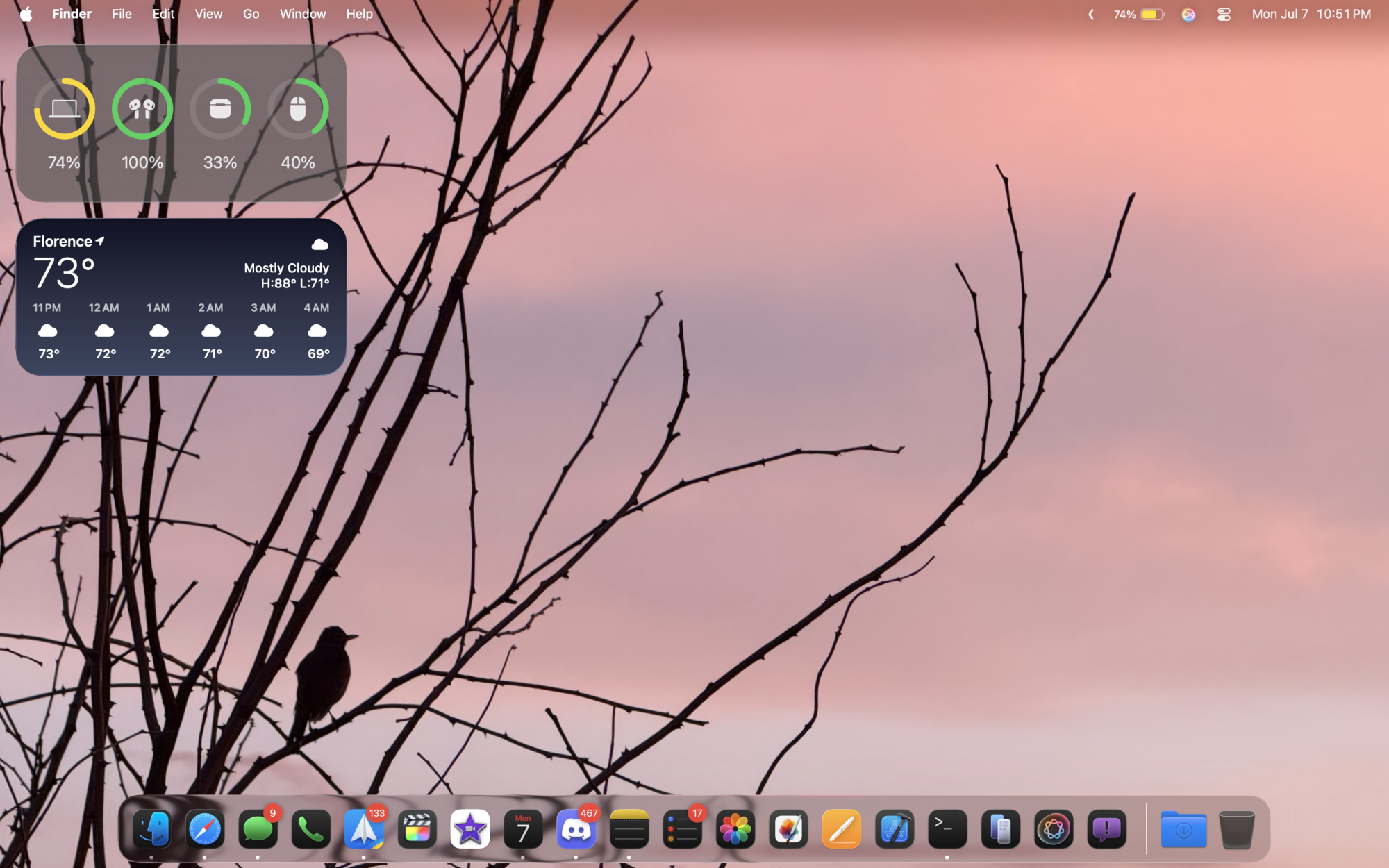The height and width of the screenshot is (868, 1389).
Task: Open the File menu
Action: (122, 14)
